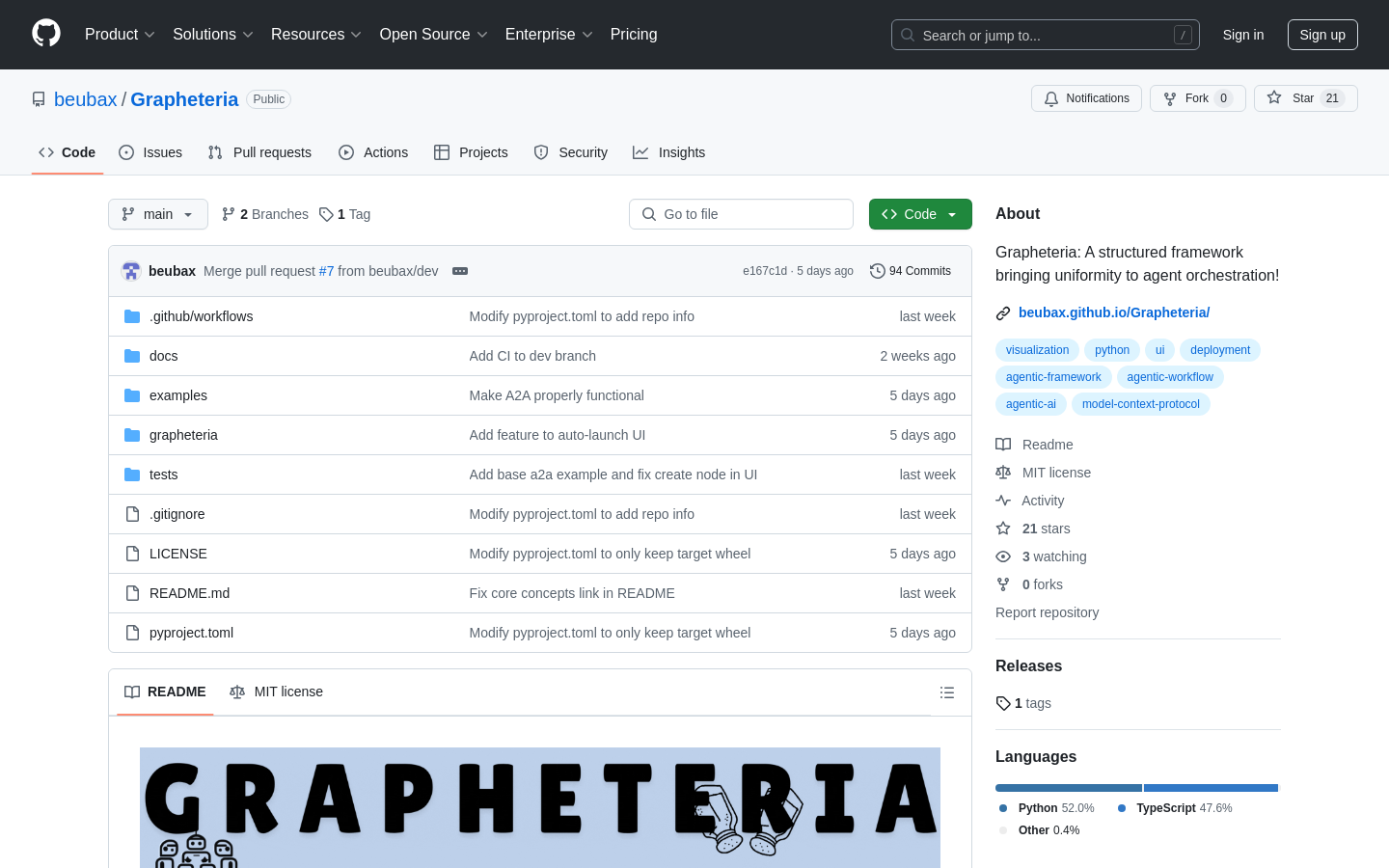Open the main branch selector dropdown
This screenshot has height=868, width=1389.
point(158,214)
